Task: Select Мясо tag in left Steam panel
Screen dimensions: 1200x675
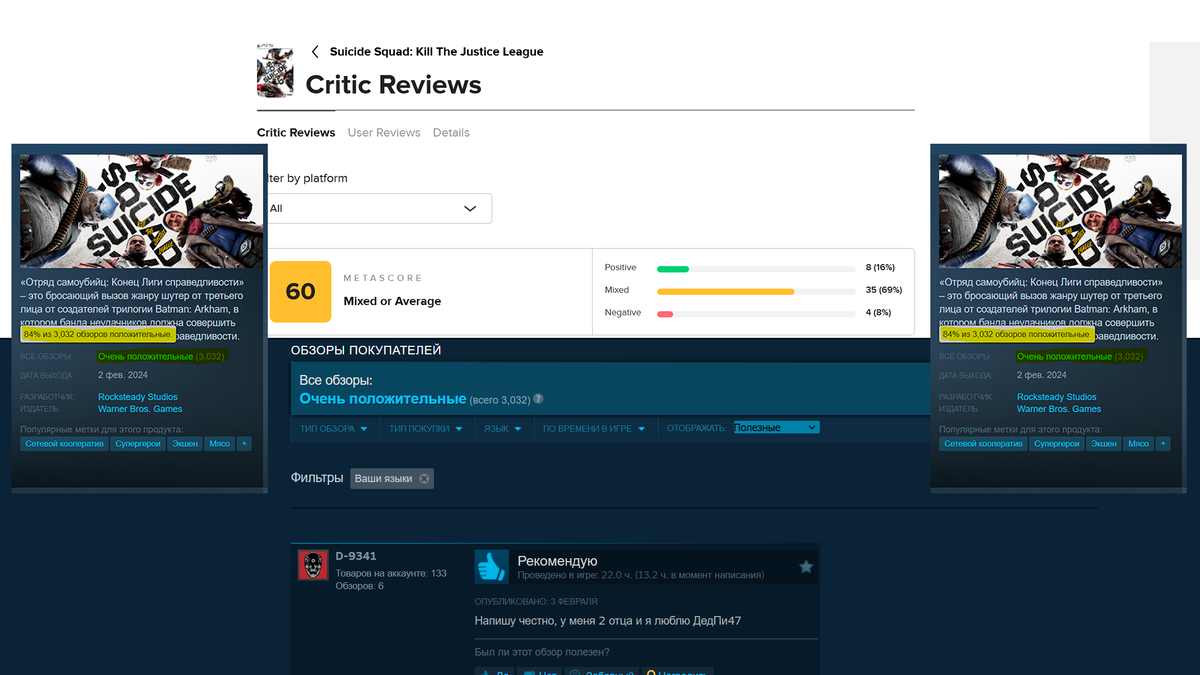Action: point(219,443)
